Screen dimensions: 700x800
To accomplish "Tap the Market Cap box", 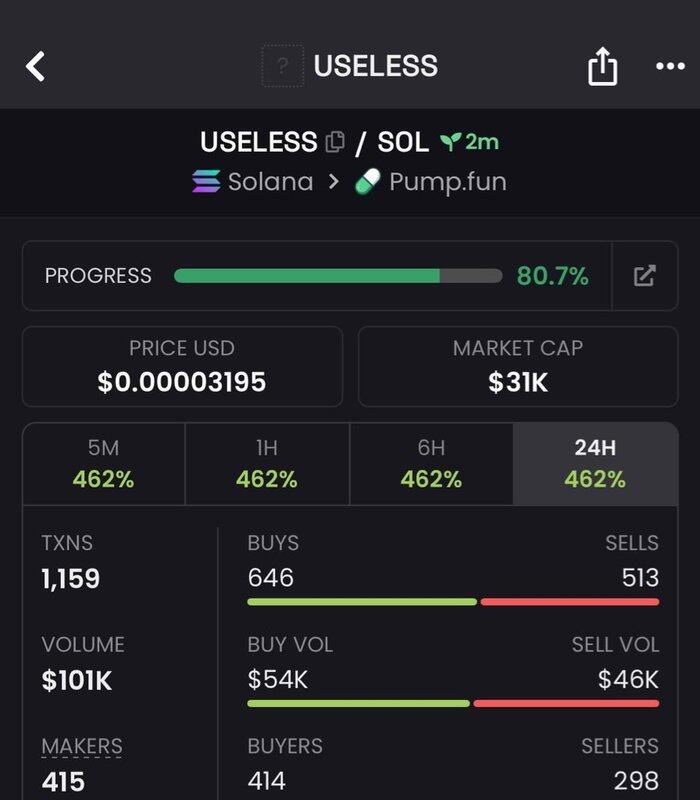I will pyautogui.click(x=518, y=366).
